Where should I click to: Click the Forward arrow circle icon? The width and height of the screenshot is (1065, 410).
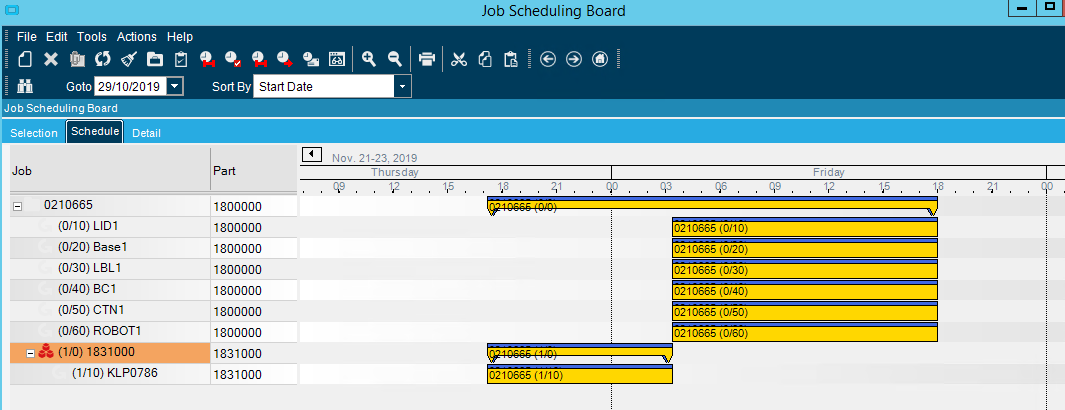[574, 59]
